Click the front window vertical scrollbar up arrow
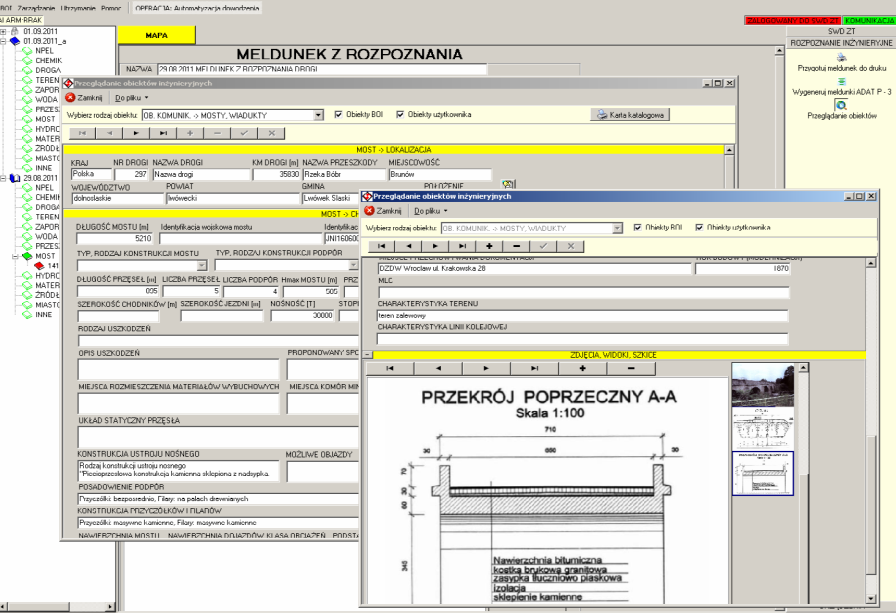Image resolution: width=896 pixels, height=613 pixels. pos(871,263)
